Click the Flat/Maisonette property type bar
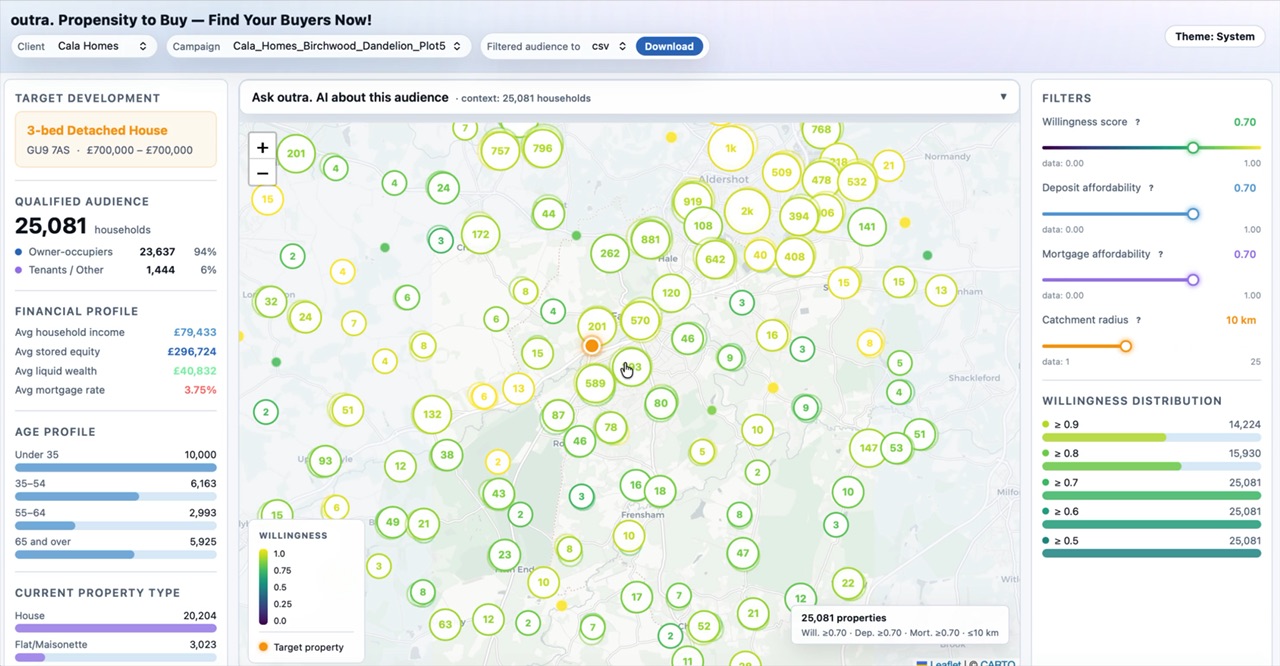 click(x=116, y=657)
